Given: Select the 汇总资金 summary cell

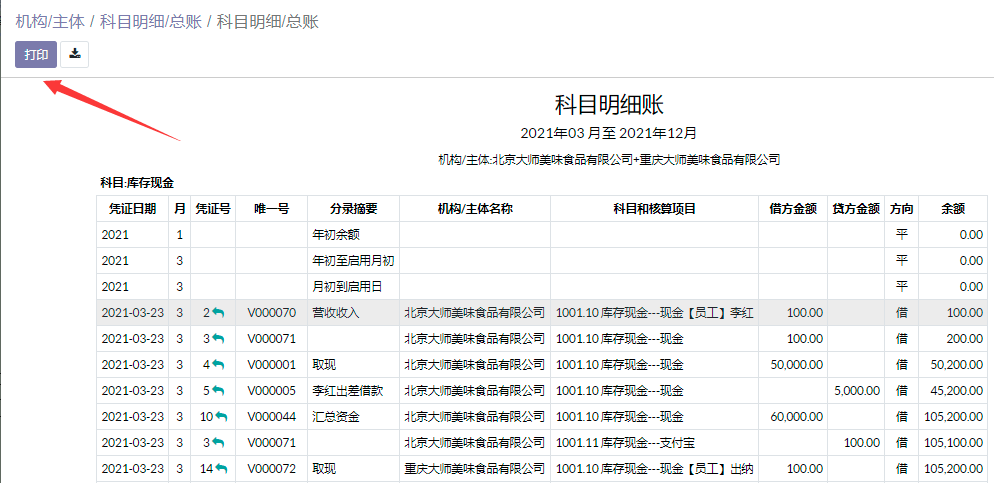Looking at the screenshot, I should 354,416.
